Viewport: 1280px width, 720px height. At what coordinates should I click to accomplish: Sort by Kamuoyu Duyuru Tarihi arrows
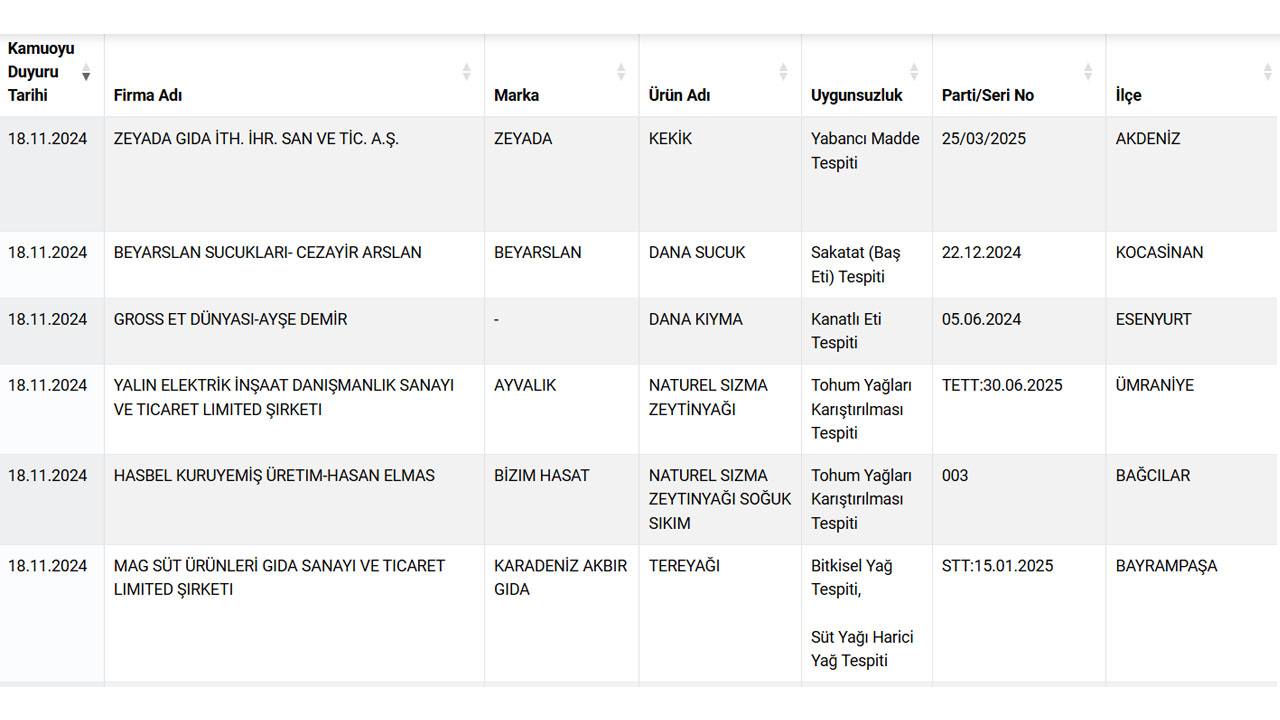click(86, 72)
